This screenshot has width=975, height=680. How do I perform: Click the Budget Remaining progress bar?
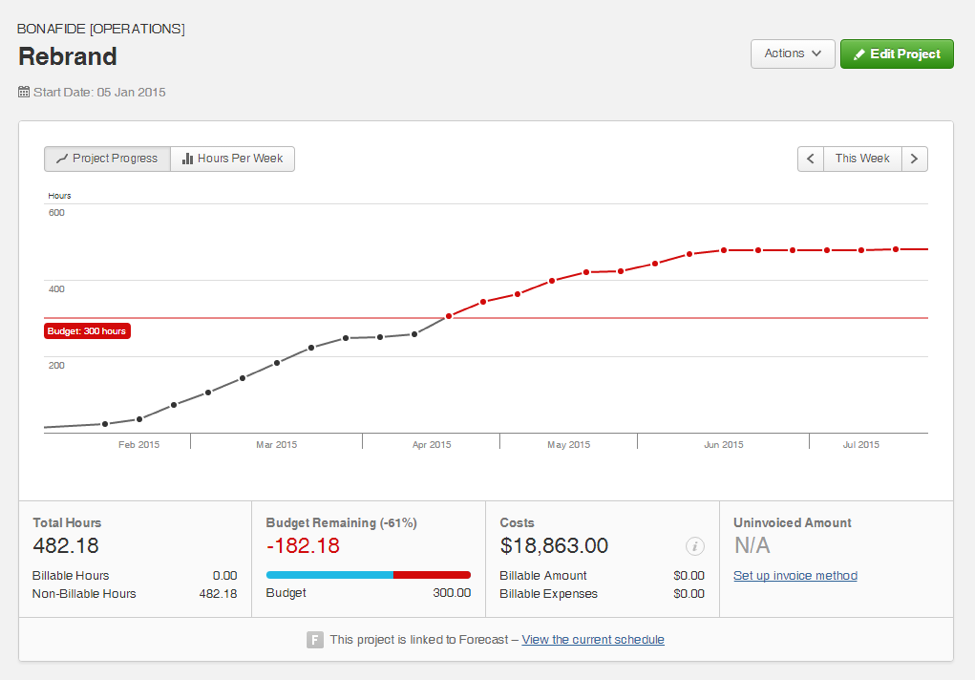click(368, 575)
